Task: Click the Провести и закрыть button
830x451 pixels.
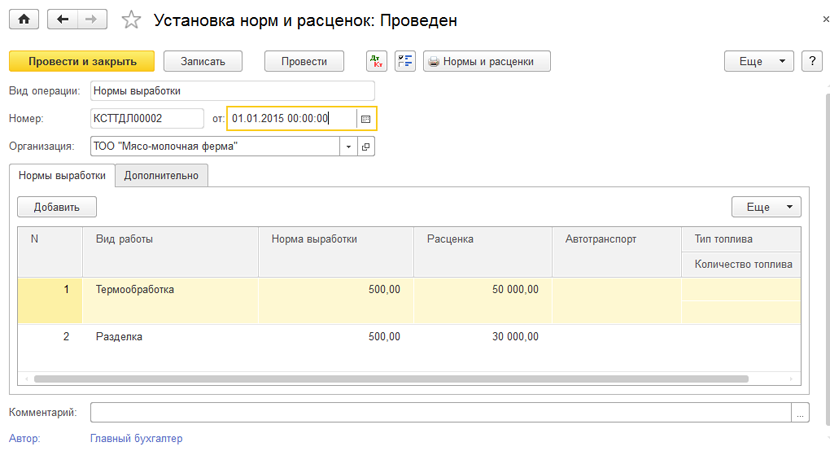Action: (82, 61)
